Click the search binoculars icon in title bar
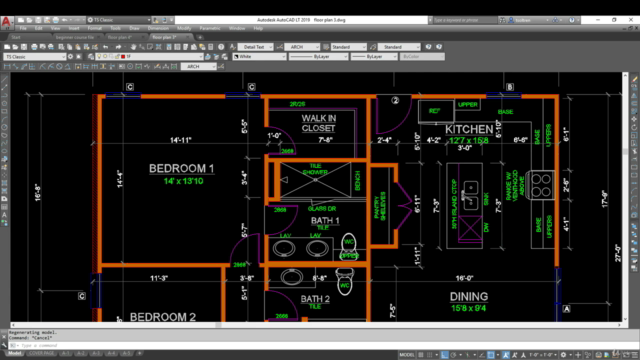640x360 pixels. pyautogui.click(x=502, y=20)
